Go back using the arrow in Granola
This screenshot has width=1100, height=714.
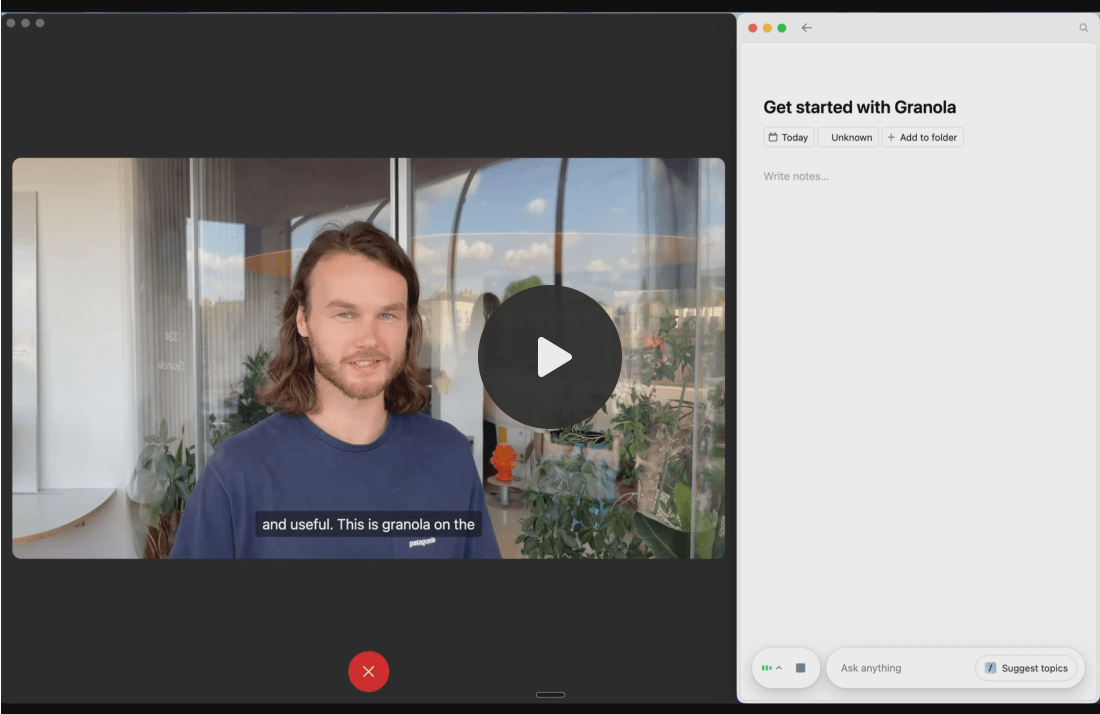click(x=807, y=28)
